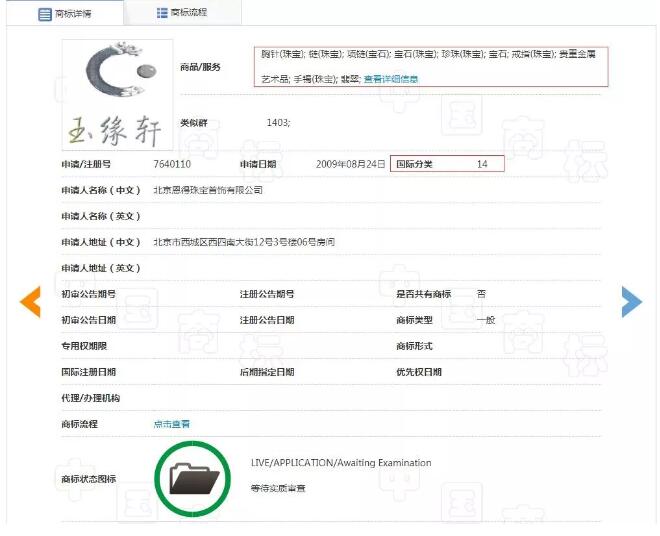660x536 pixels.
Task: Select the 商标状态图标 label
Action: [x=88, y=479]
